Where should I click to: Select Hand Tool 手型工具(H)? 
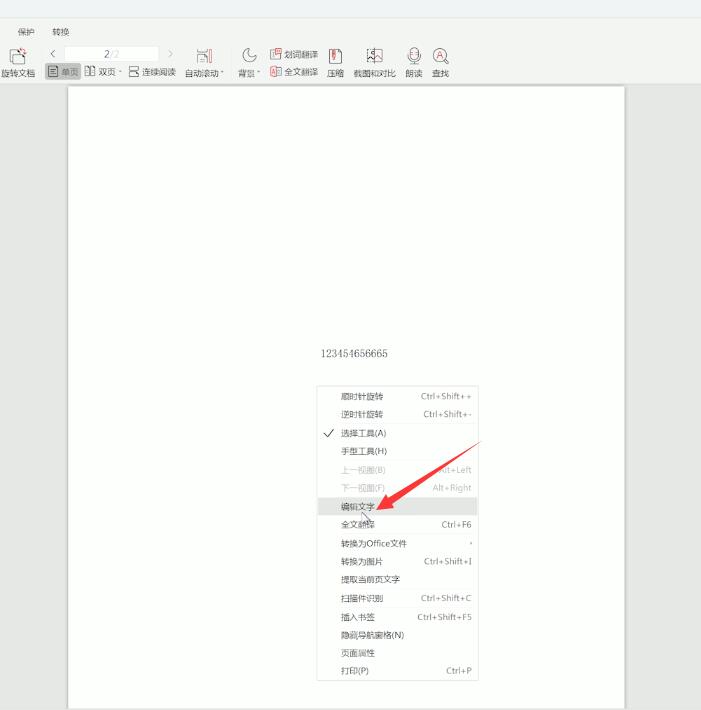coord(398,451)
